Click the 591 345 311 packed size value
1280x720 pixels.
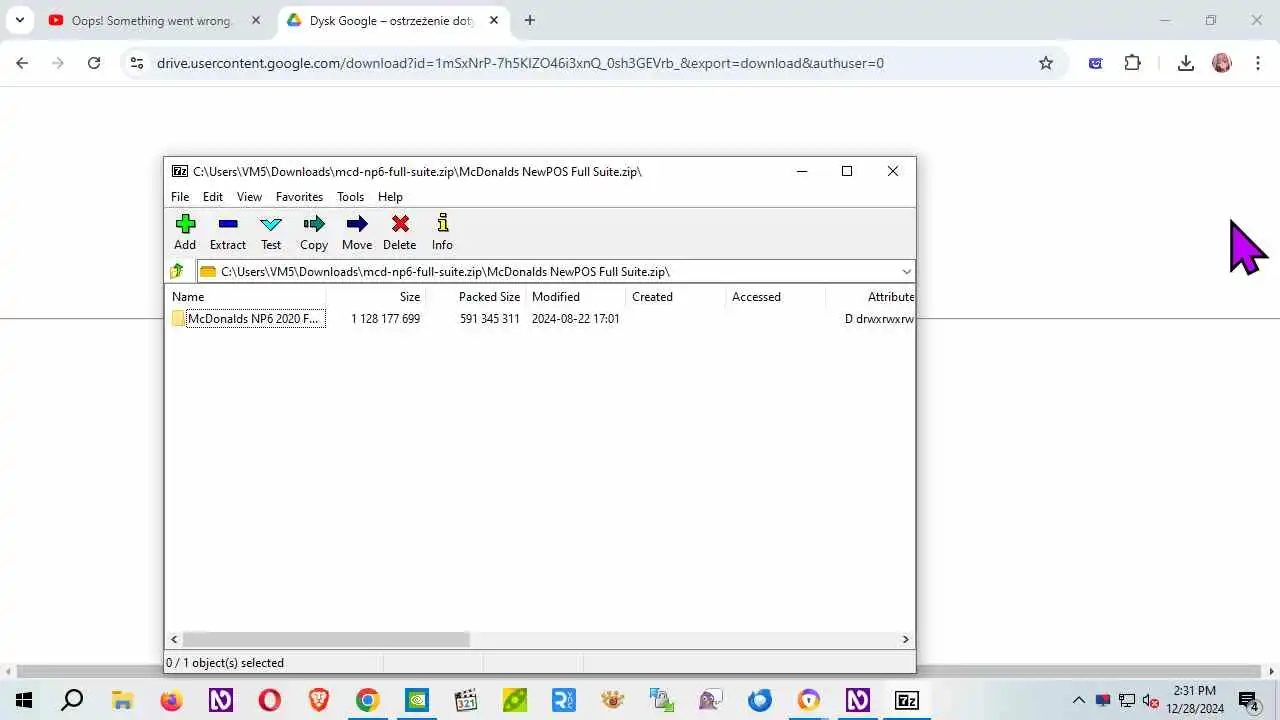(490, 319)
